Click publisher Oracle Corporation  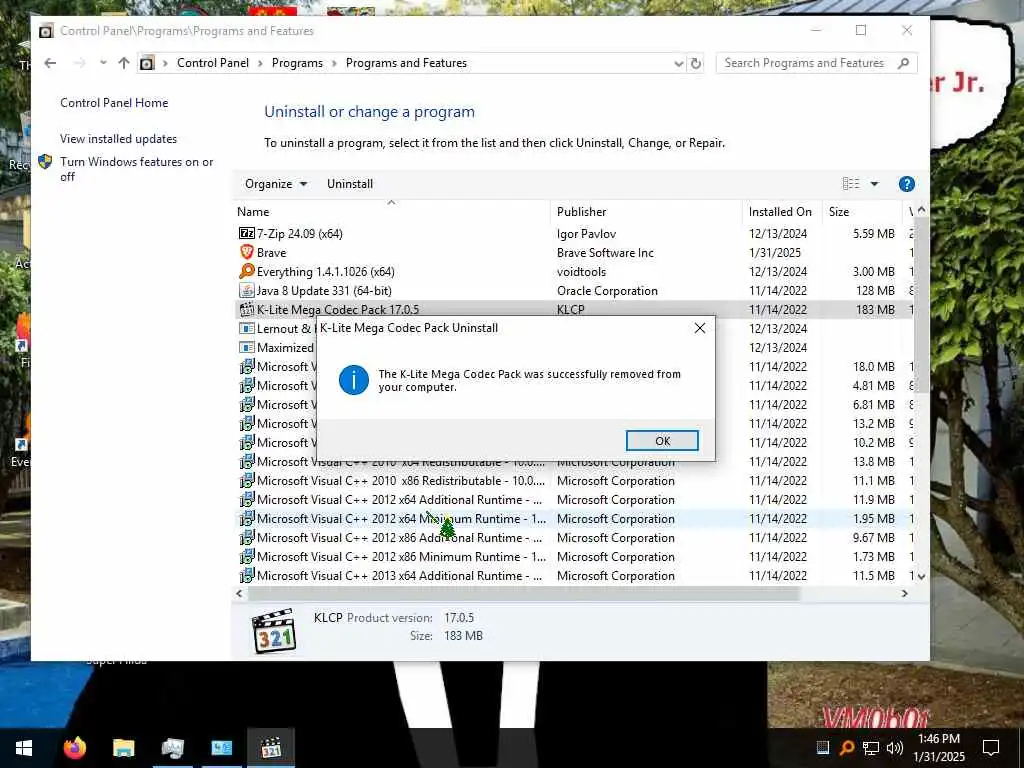607,291
